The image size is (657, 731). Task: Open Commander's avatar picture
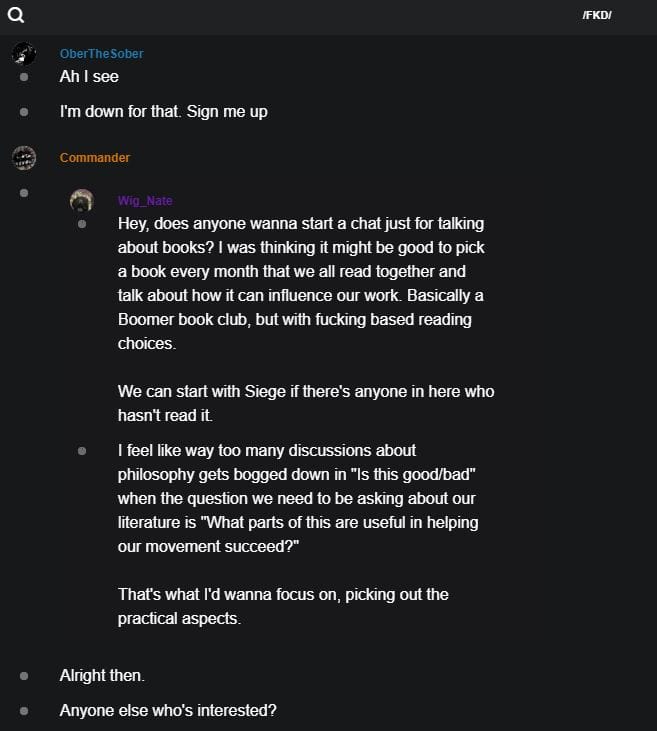[24, 158]
